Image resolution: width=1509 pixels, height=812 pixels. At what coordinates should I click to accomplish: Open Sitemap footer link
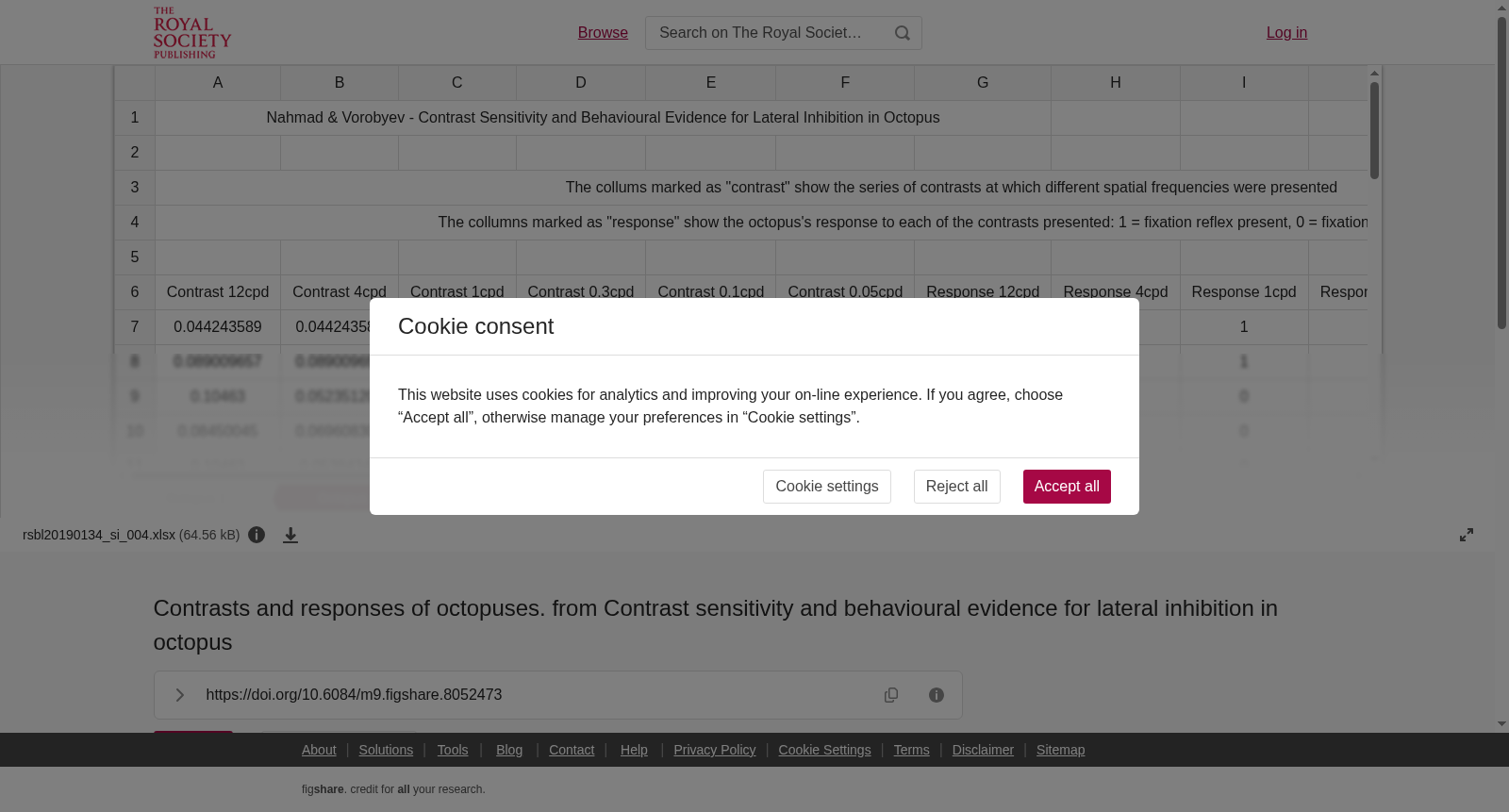pos(1060,750)
